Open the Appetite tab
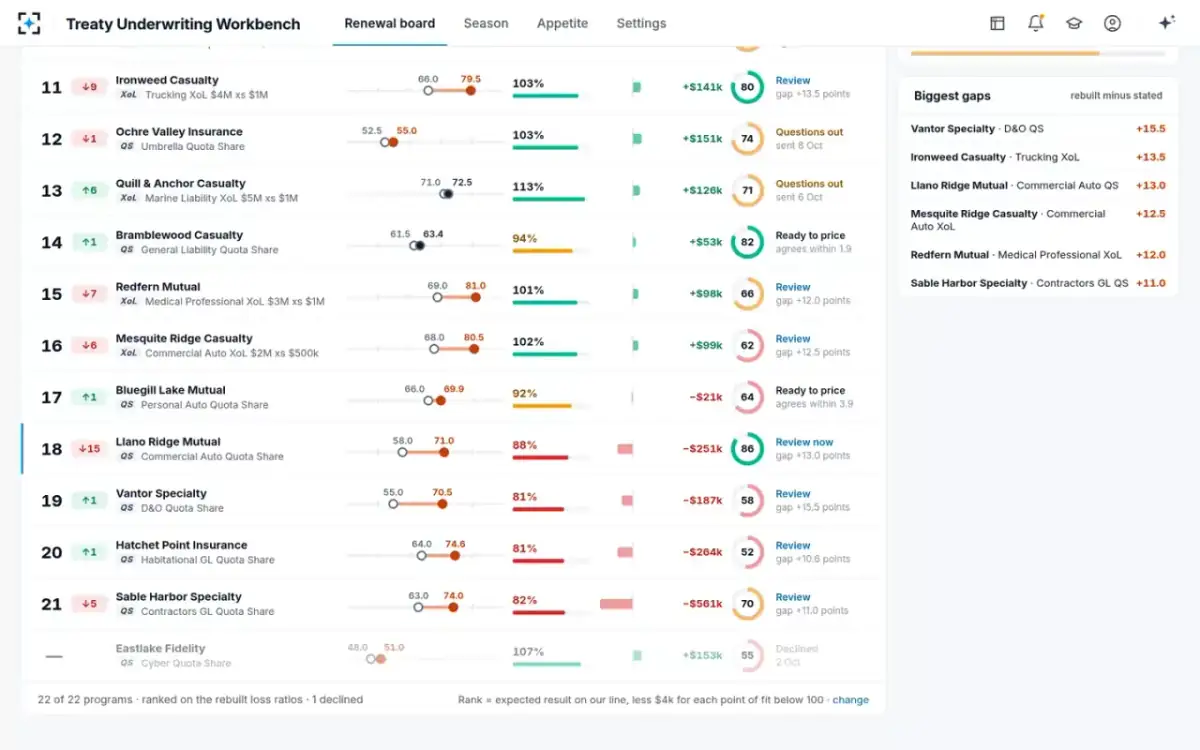1200x750 pixels. tap(562, 23)
